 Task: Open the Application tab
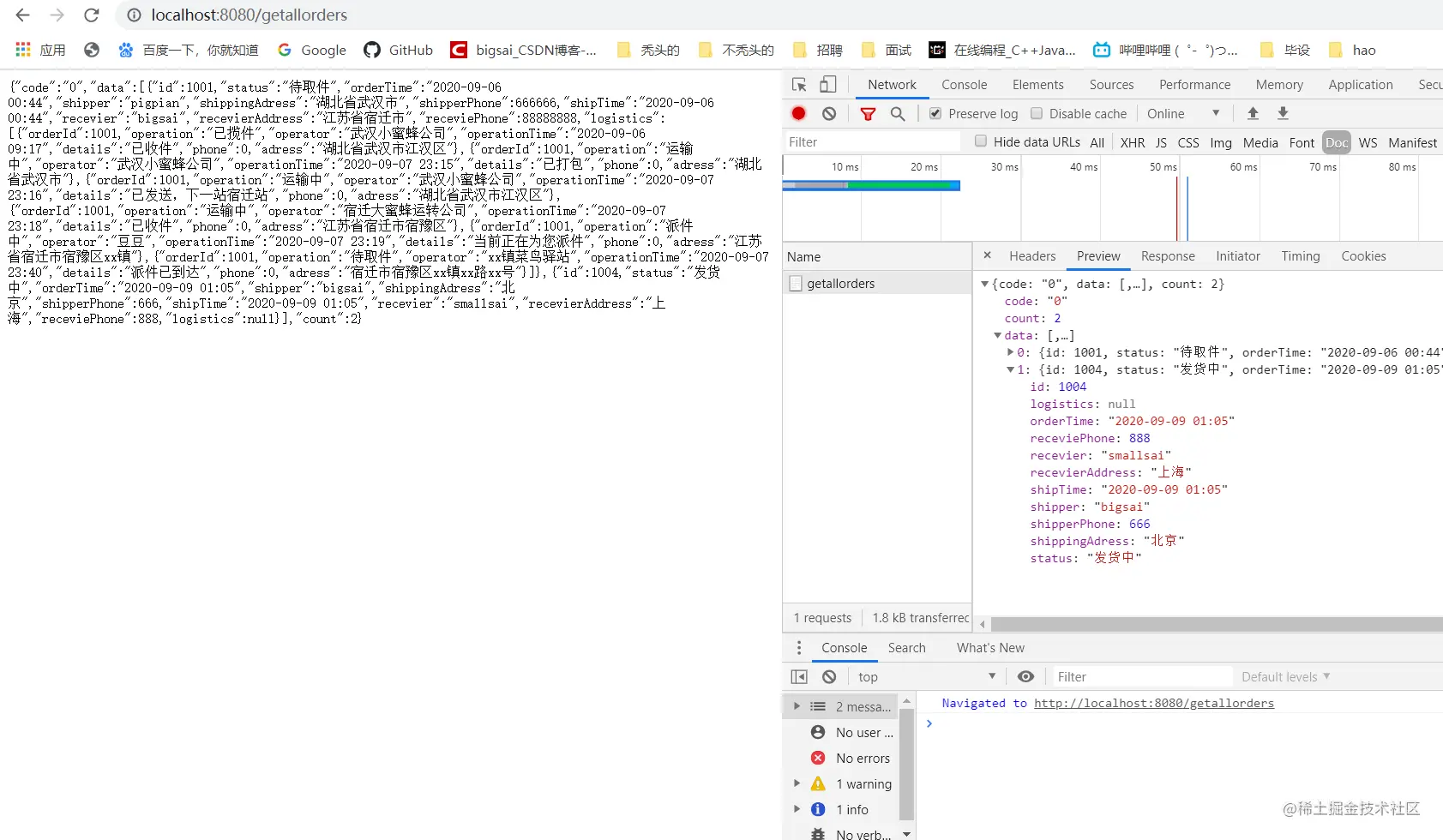click(x=1360, y=84)
